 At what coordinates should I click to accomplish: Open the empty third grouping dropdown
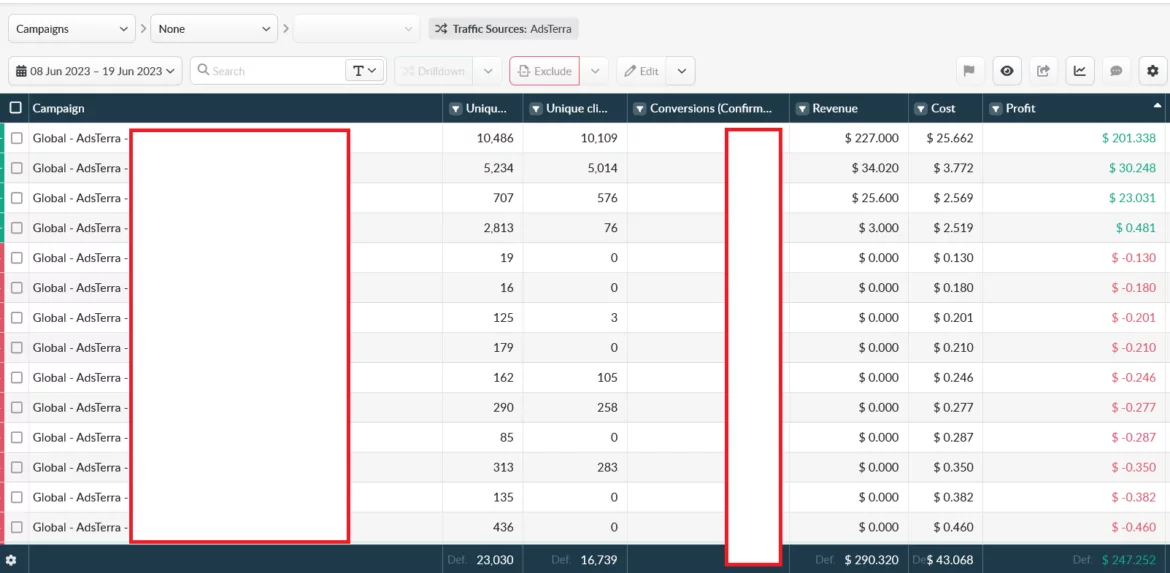click(355, 29)
